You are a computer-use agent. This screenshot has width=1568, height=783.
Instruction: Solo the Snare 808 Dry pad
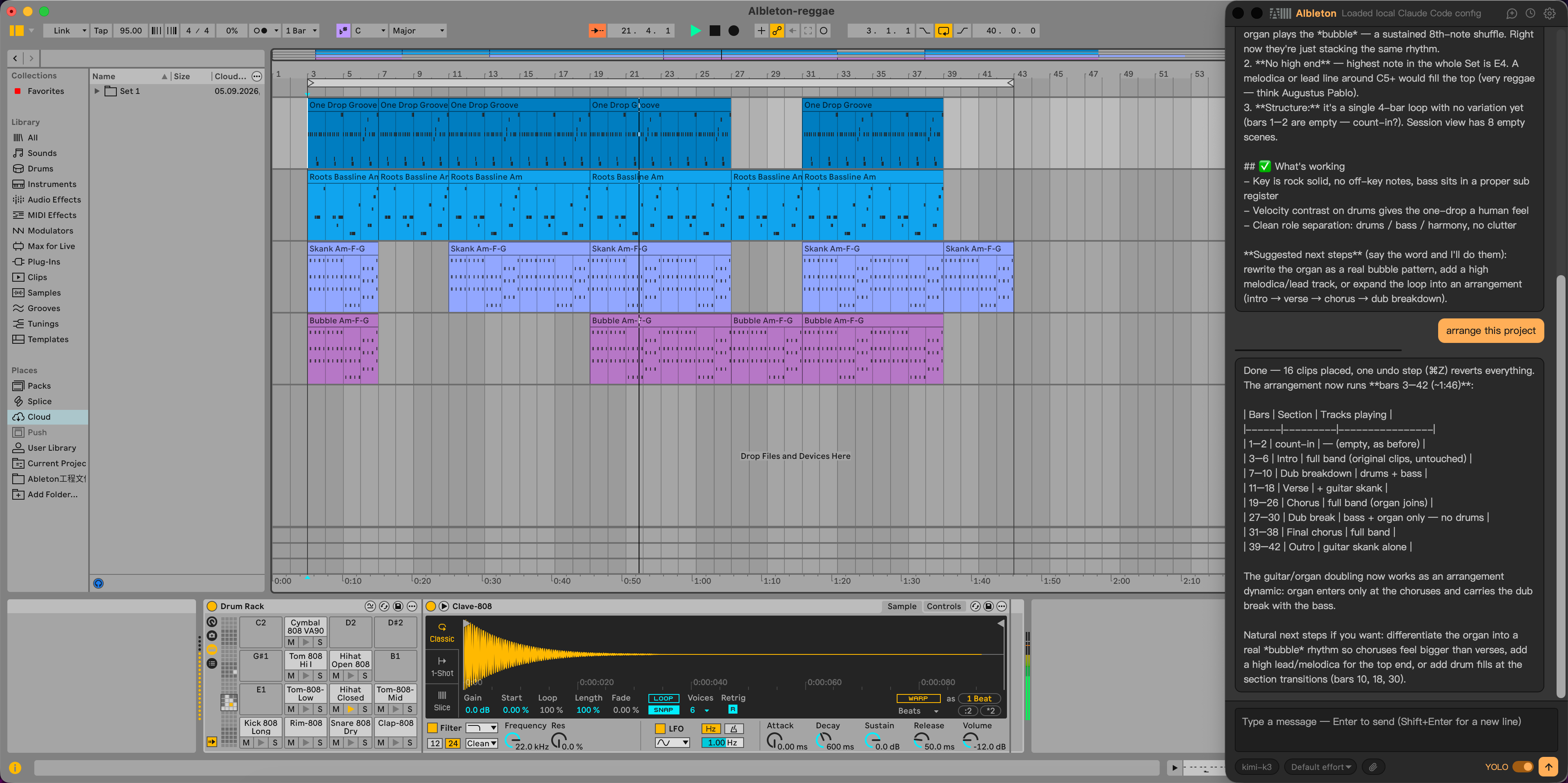coord(365,742)
